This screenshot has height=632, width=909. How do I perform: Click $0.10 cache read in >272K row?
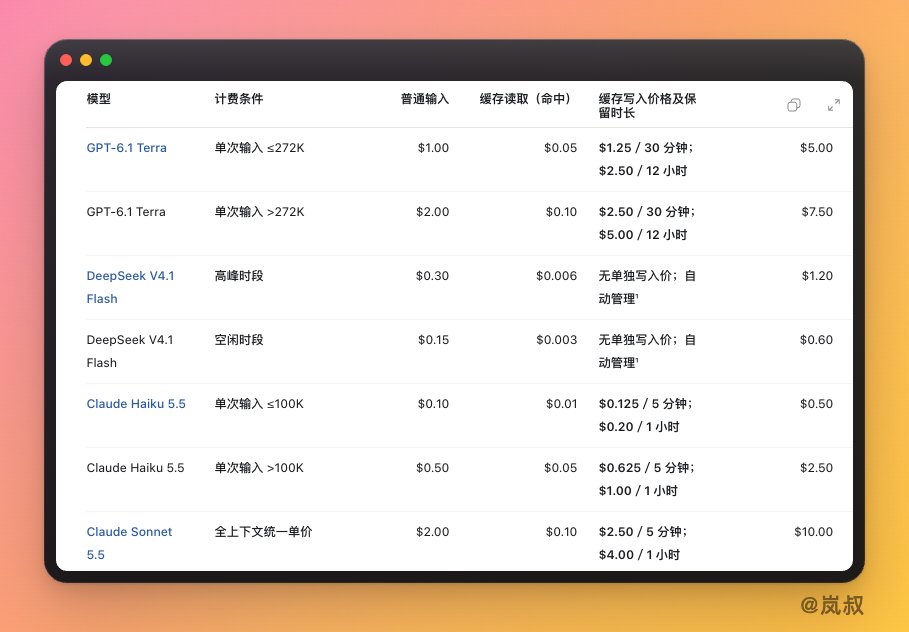(x=561, y=212)
